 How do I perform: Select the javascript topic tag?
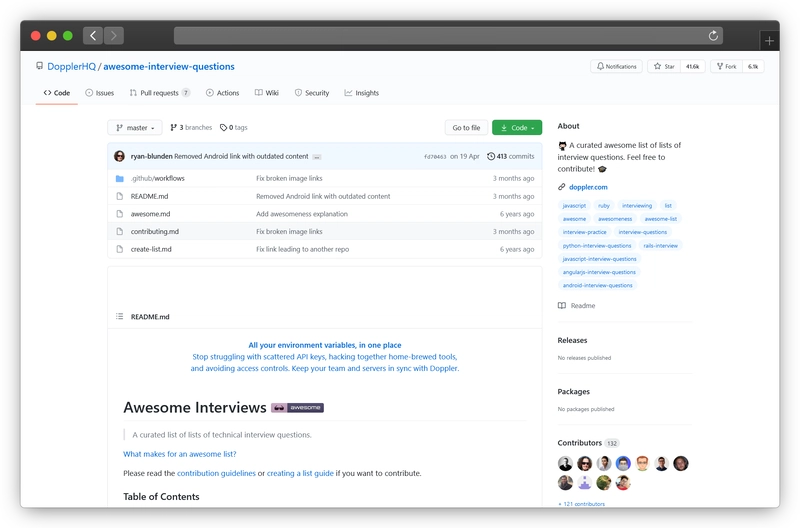coord(574,206)
